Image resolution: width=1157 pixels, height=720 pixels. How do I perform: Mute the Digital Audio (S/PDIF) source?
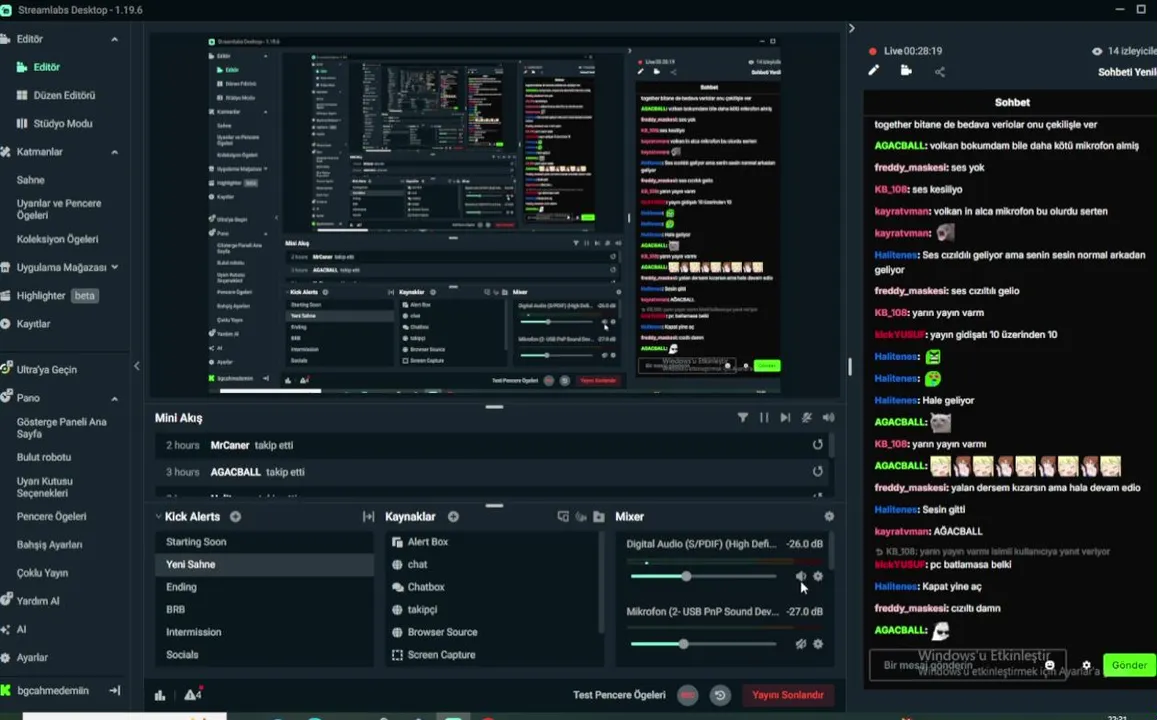(801, 576)
